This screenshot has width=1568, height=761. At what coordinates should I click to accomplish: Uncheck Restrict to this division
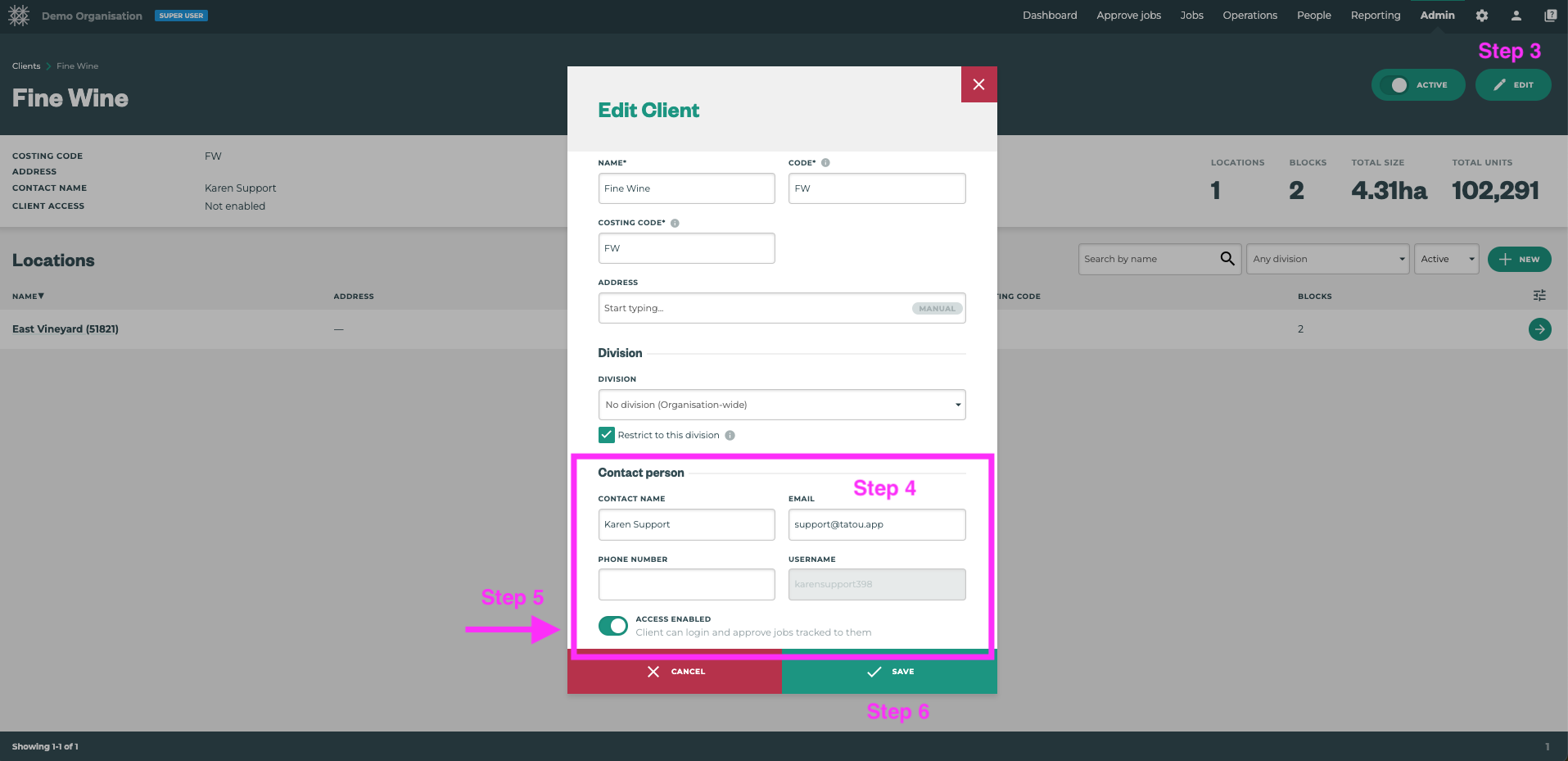click(606, 434)
